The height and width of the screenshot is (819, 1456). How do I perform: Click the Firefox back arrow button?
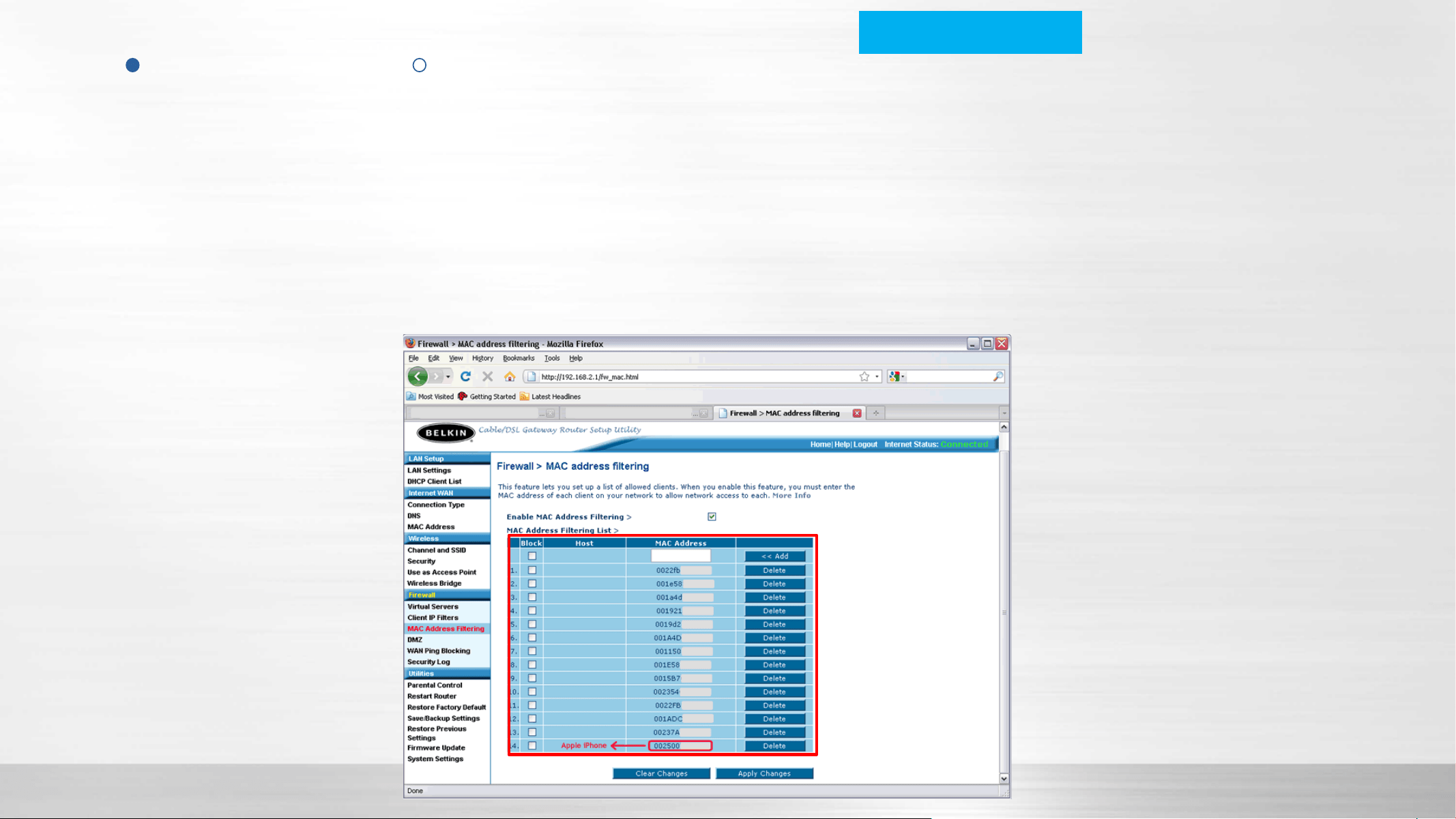pos(418,376)
